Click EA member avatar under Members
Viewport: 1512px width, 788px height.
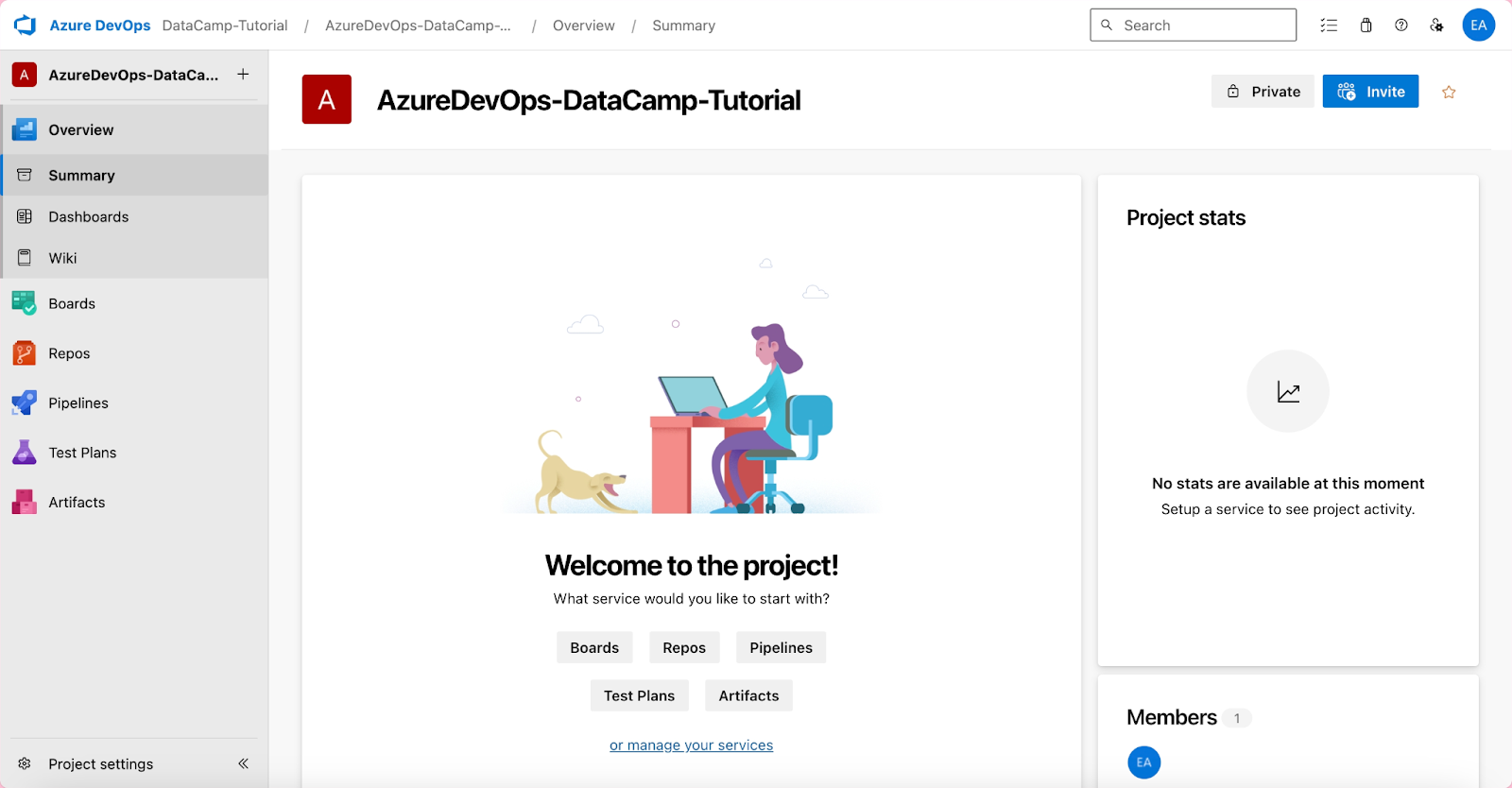point(1144,762)
